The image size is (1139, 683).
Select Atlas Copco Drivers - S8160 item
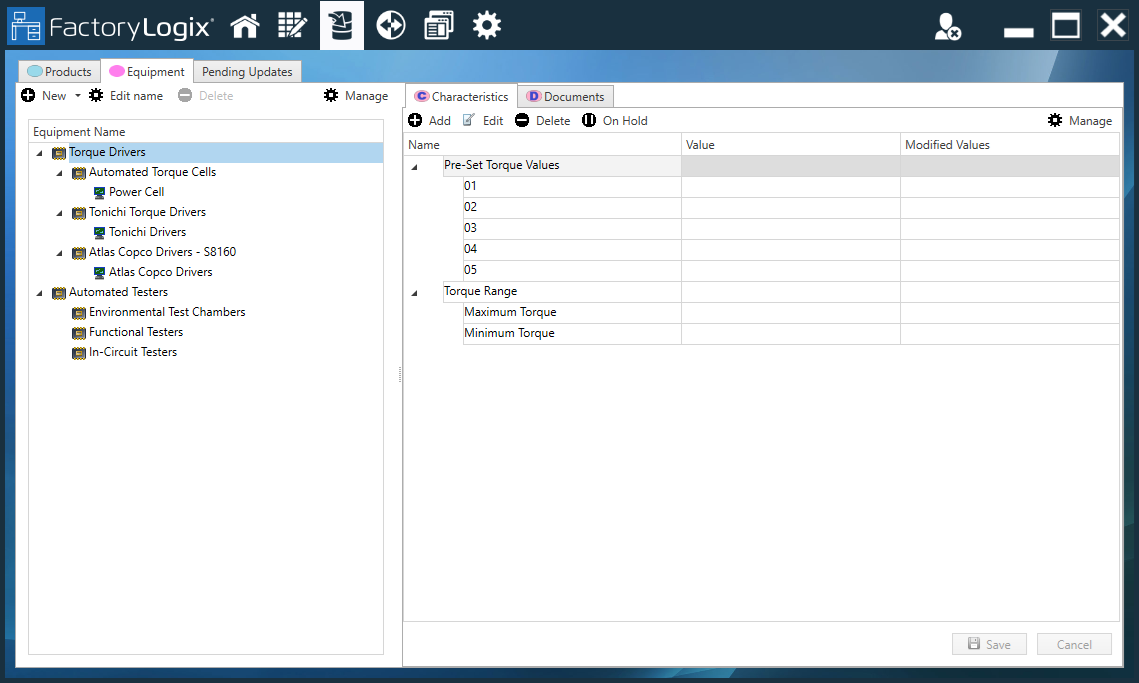[163, 252]
